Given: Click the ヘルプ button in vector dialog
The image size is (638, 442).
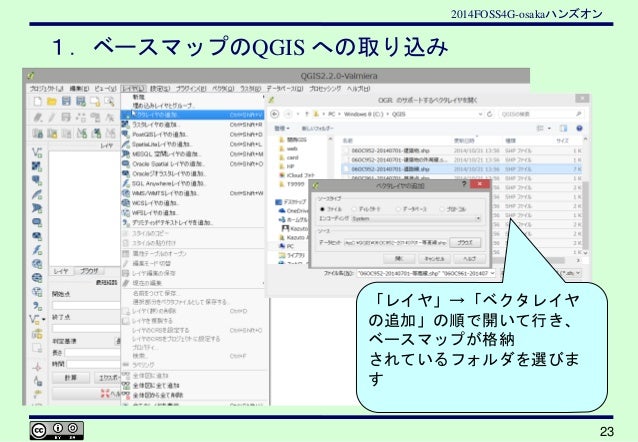Looking at the screenshot, I should 469,259.
